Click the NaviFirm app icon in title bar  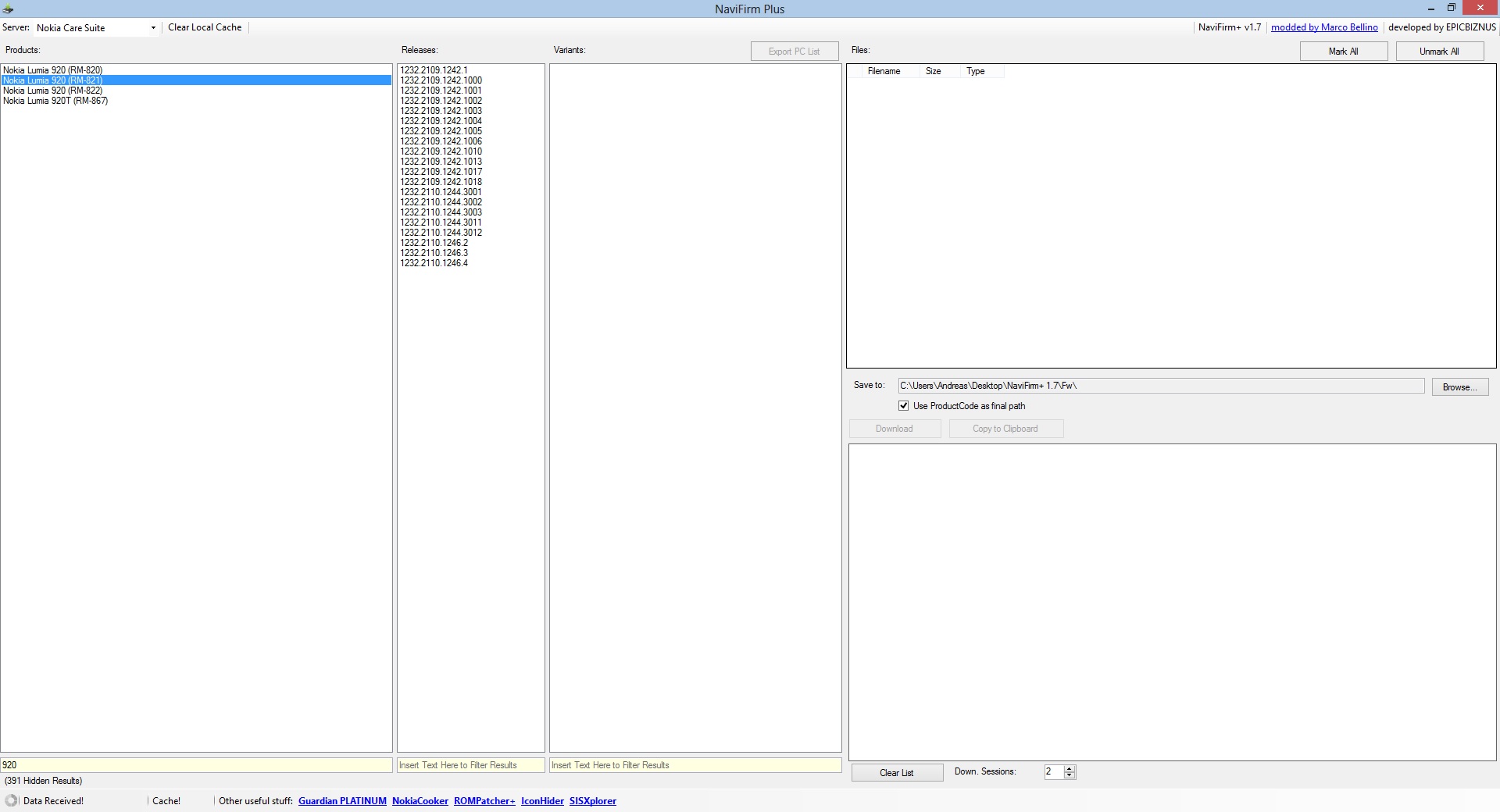(8, 9)
